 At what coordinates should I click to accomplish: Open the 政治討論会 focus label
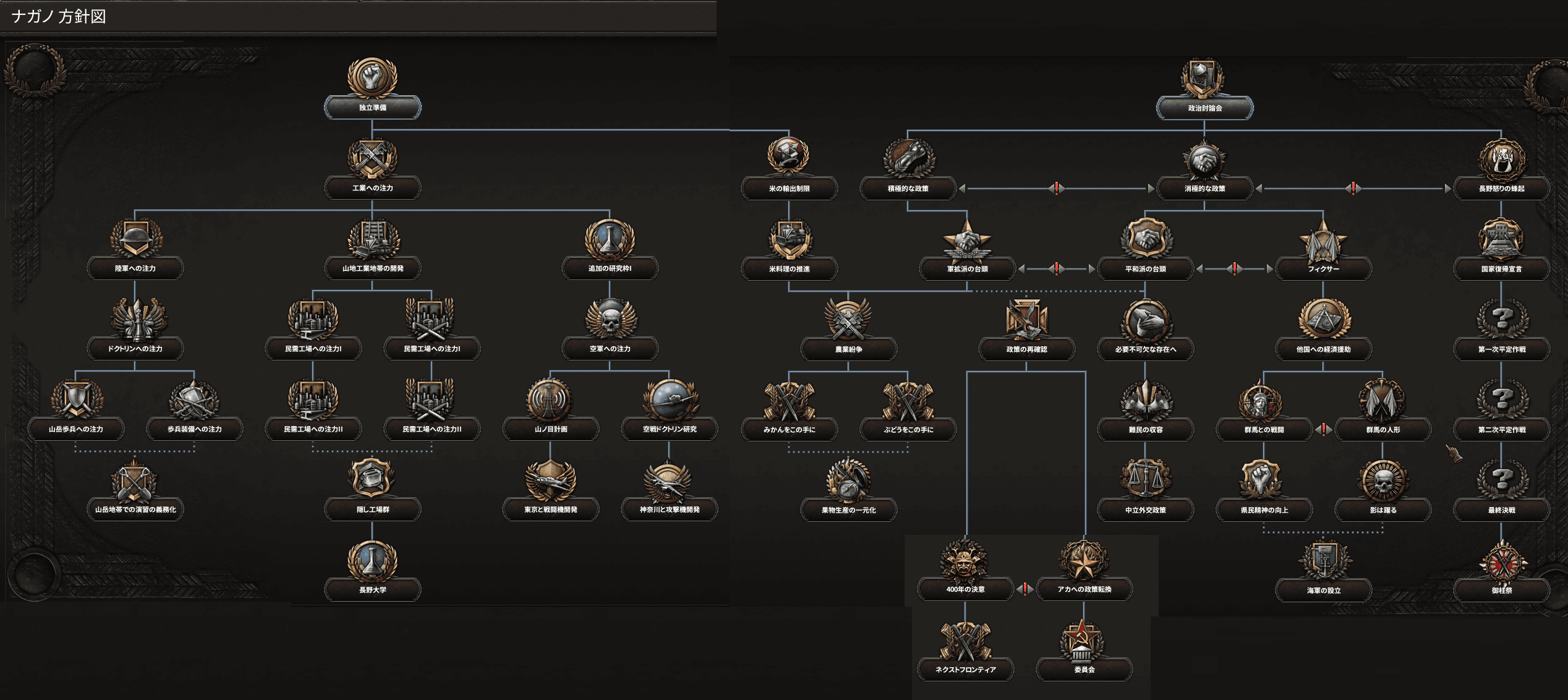1204,108
